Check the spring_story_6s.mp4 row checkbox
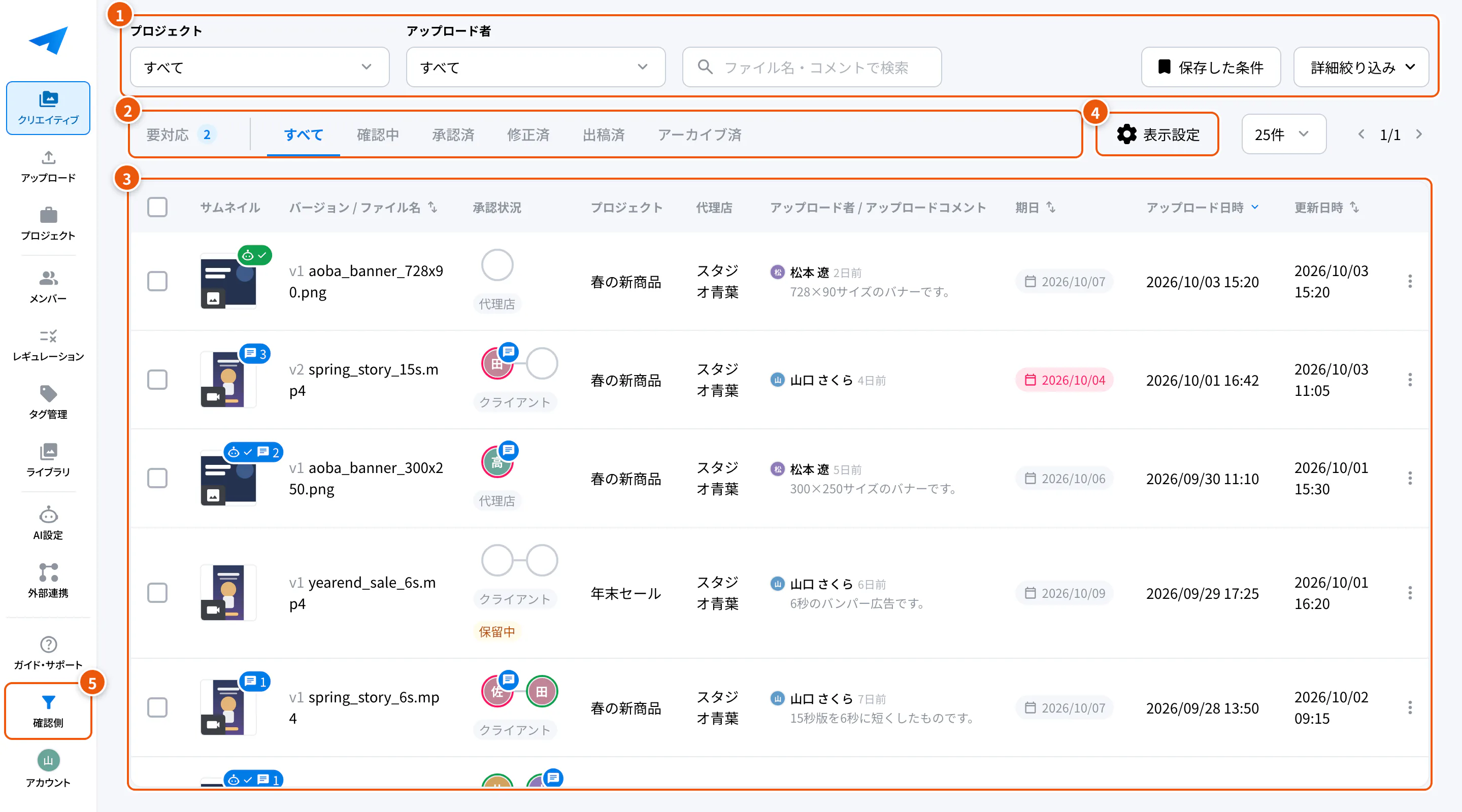Screen dimensions: 1462x812 point(157,707)
